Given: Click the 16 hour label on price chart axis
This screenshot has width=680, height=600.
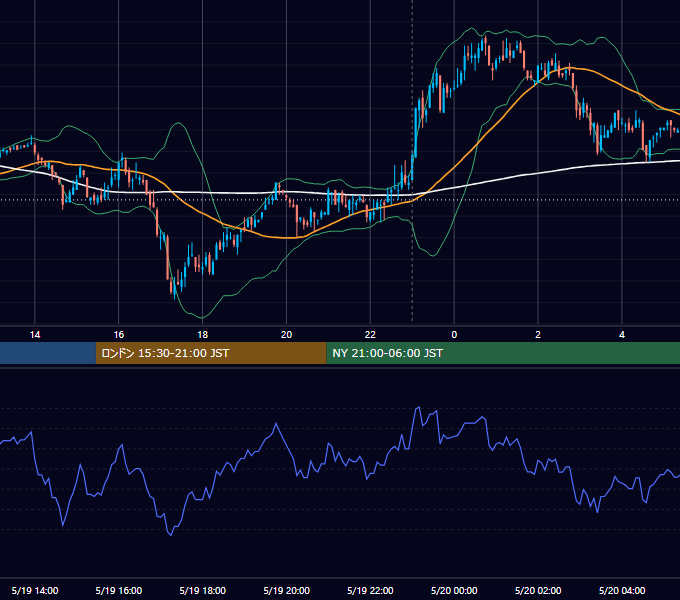Looking at the screenshot, I should 118,335.
